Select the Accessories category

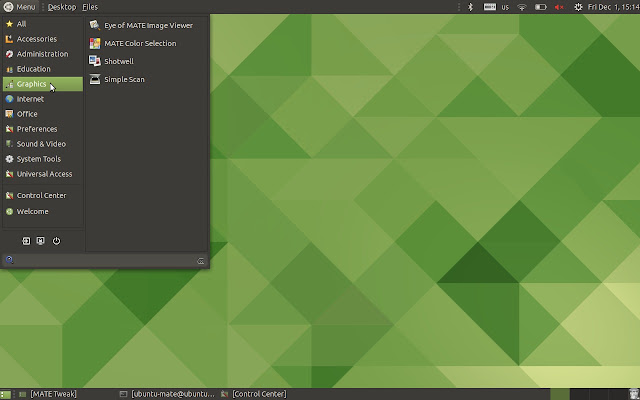click(x=42, y=39)
